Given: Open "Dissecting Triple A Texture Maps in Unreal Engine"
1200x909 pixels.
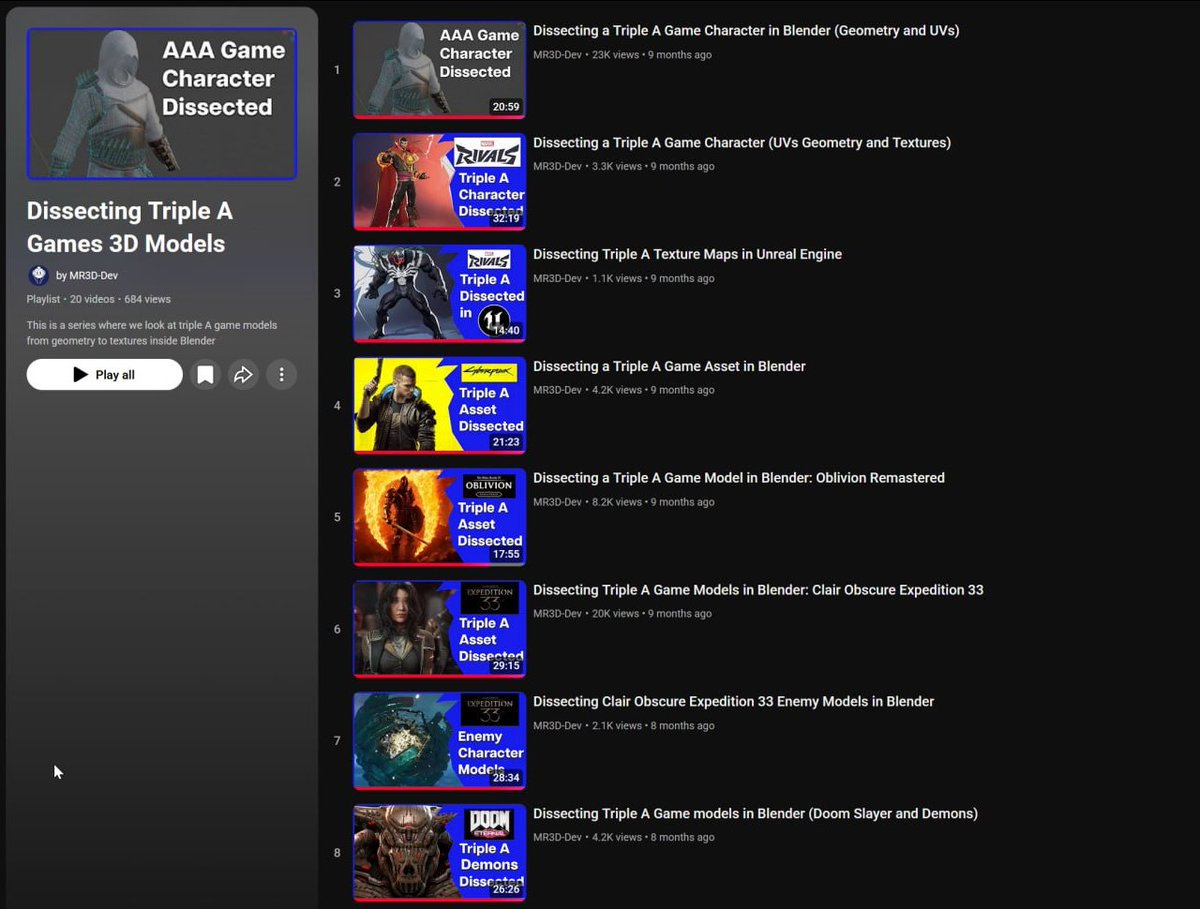Looking at the screenshot, I should (687, 255).
